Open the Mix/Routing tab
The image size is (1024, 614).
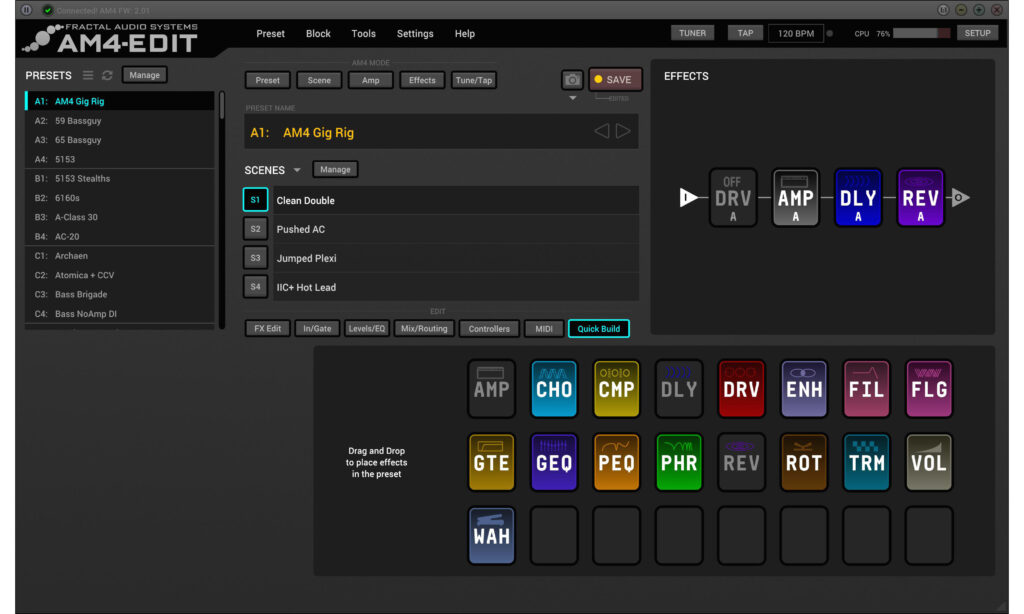click(424, 329)
